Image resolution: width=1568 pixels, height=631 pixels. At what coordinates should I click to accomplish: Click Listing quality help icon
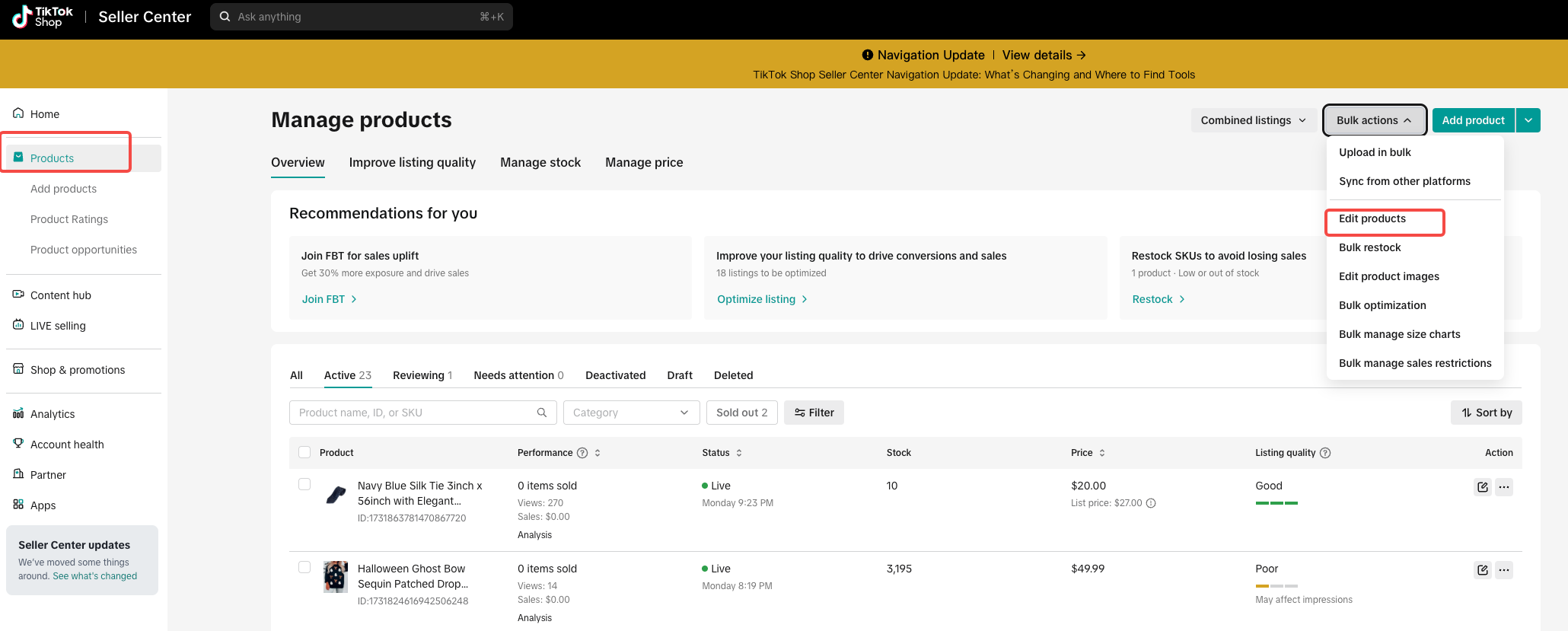[x=1325, y=453]
